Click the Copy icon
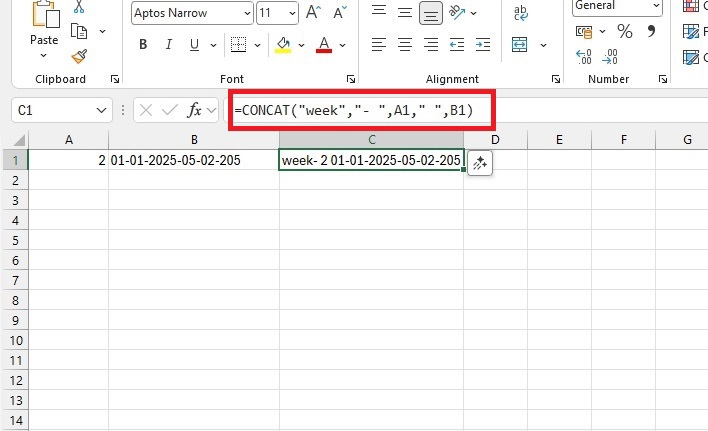Image resolution: width=708 pixels, height=431 pixels. tap(79, 31)
